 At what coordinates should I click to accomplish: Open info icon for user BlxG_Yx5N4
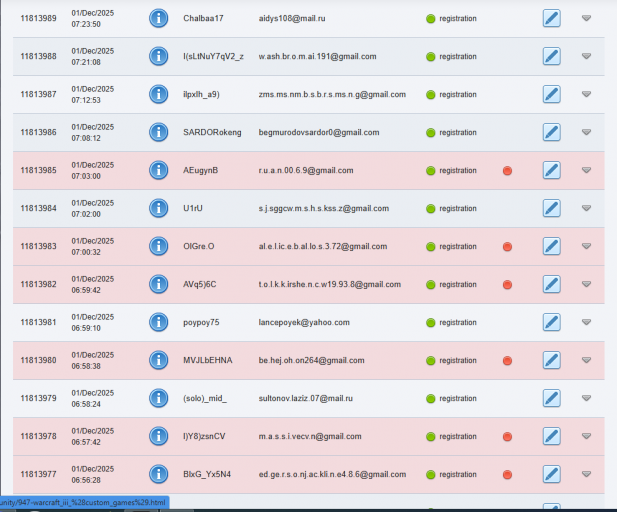(159, 474)
